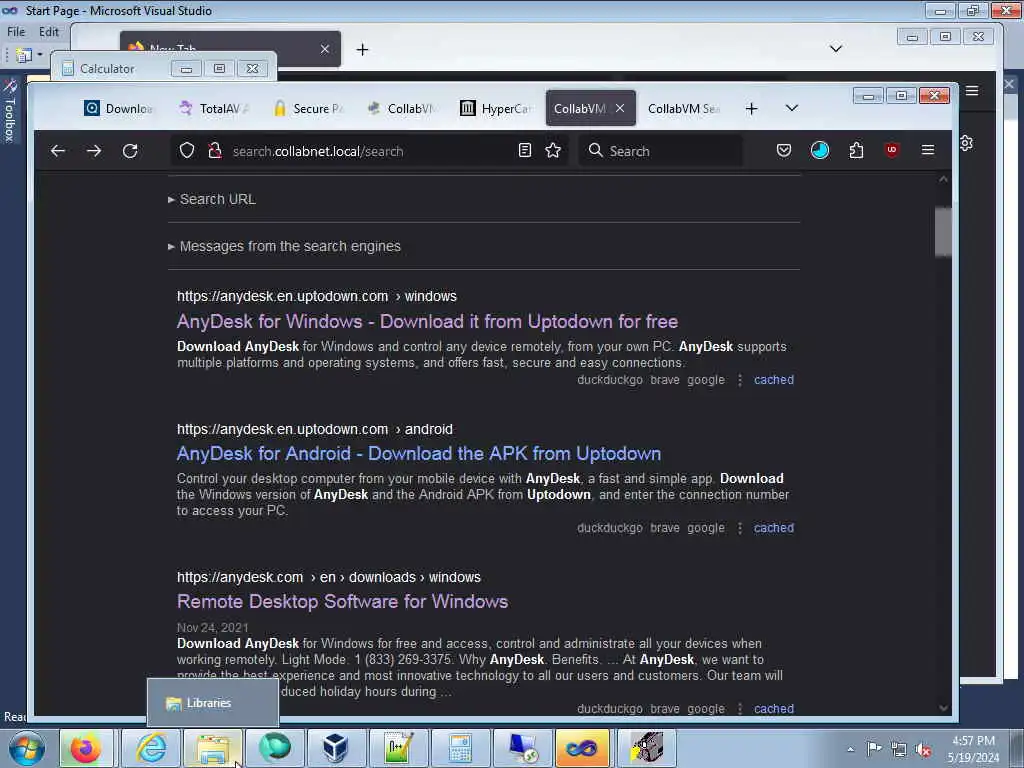Viewport: 1024px width, 768px height.
Task: Switch to the Download tab
Action: tap(118, 108)
